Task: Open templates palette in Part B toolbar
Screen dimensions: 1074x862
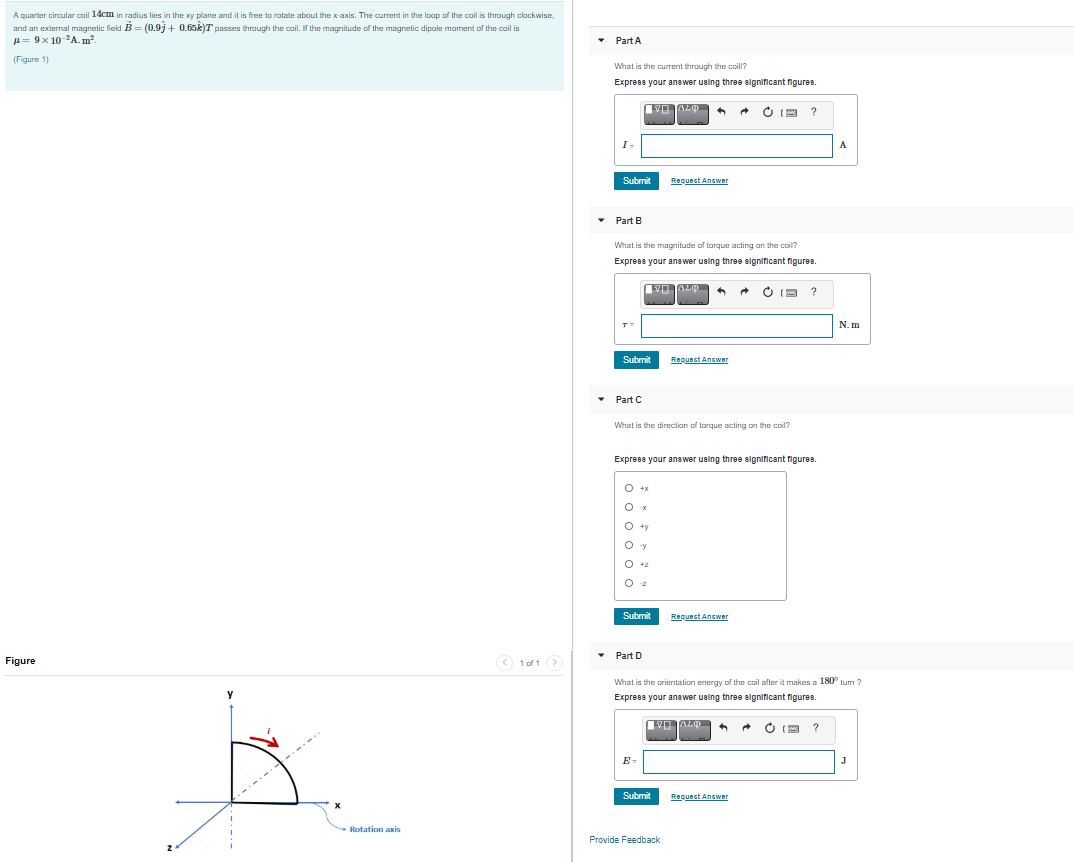Action: (x=659, y=293)
